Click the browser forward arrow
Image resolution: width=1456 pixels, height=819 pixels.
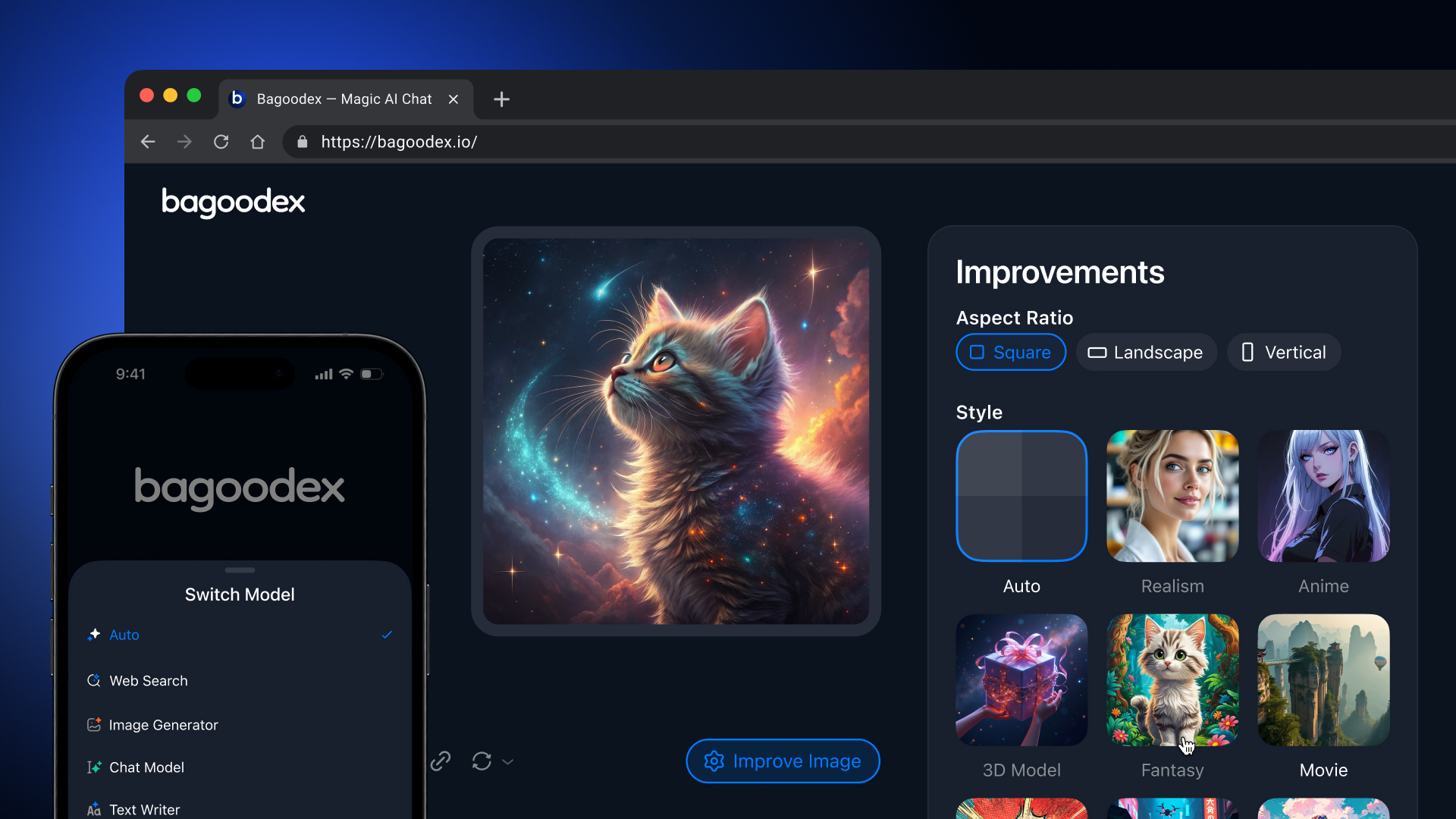pyautogui.click(x=184, y=142)
